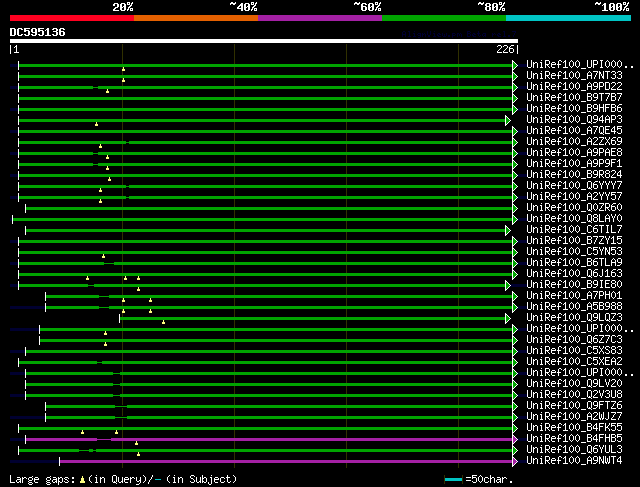This screenshot has height=487, width=640.
Task: Click the purple B4FHB5 alignment bar
Action: [269, 439]
